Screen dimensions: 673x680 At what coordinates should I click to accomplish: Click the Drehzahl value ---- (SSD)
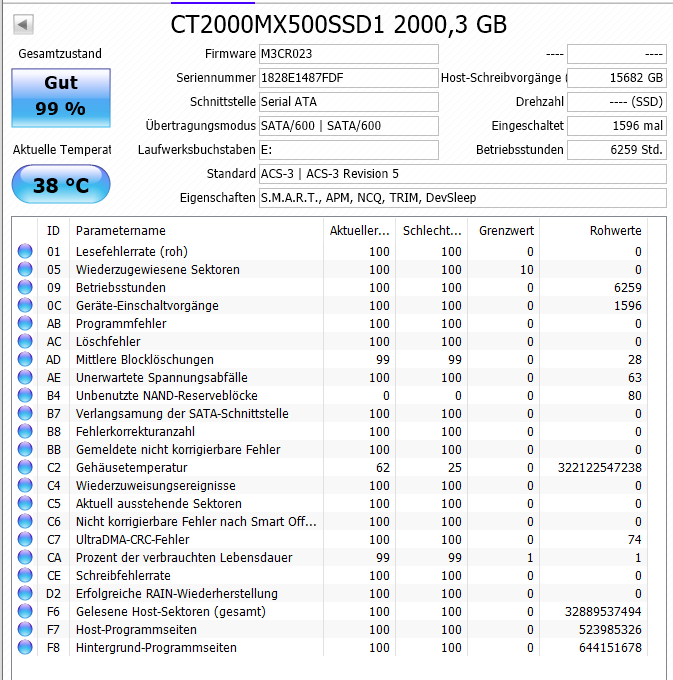[617, 102]
